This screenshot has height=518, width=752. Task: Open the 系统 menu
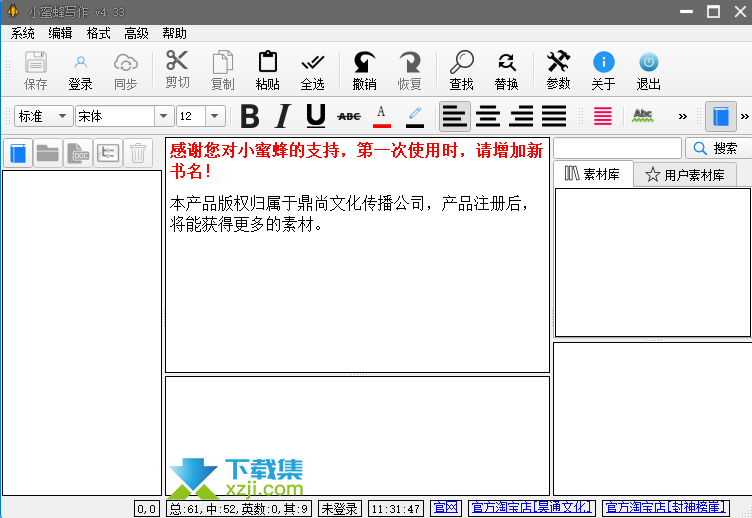(x=23, y=33)
